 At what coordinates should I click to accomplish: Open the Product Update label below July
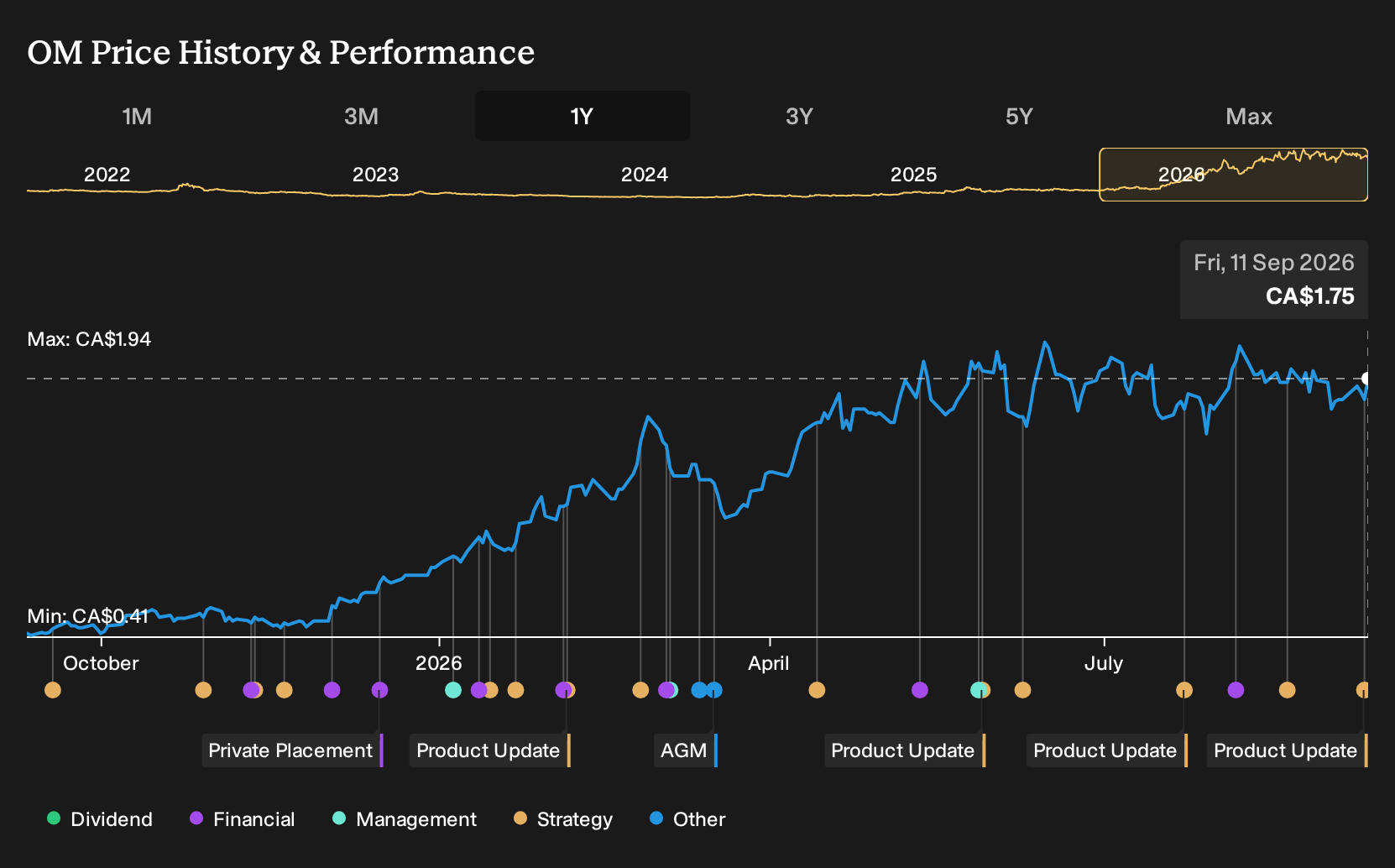(1107, 750)
